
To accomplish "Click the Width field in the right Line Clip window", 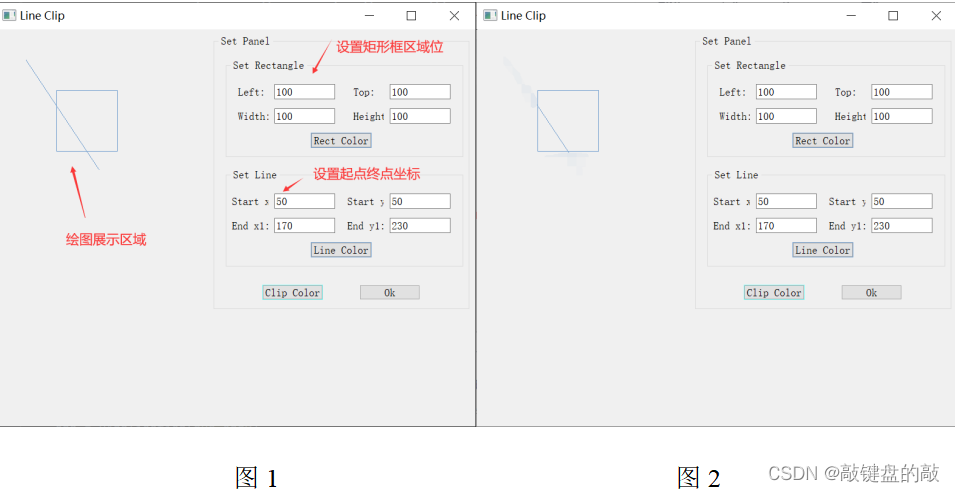I will tap(786, 116).
